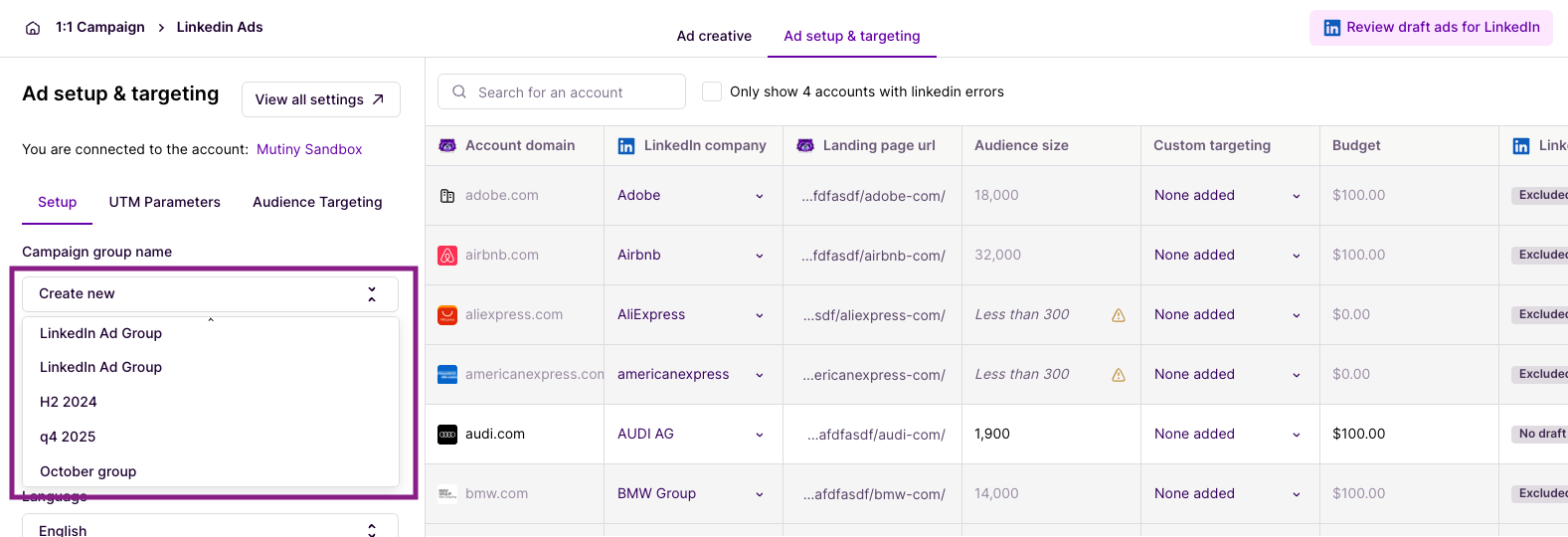Open 1:1 Campaign breadcrumb link
1568x537 pixels.
click(x=100, y=27)
